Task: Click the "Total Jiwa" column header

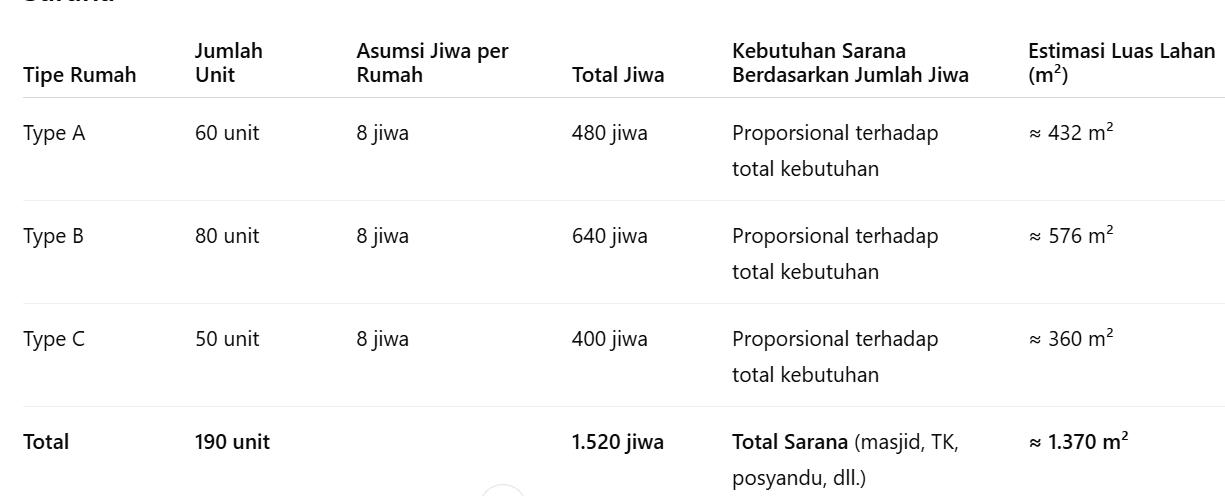Action: [x=618, y=75]
